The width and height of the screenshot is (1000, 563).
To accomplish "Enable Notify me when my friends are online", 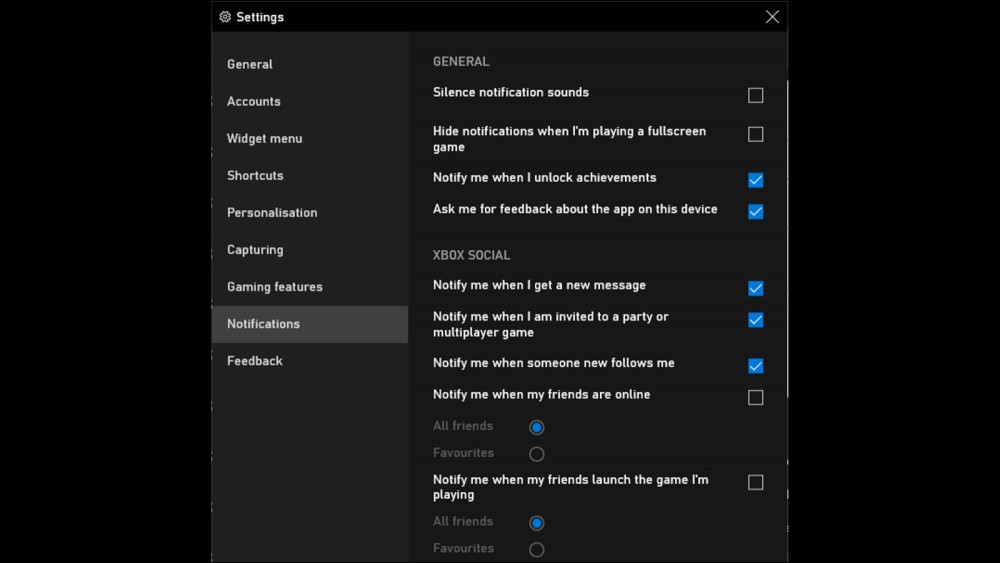I will [756, 398].
